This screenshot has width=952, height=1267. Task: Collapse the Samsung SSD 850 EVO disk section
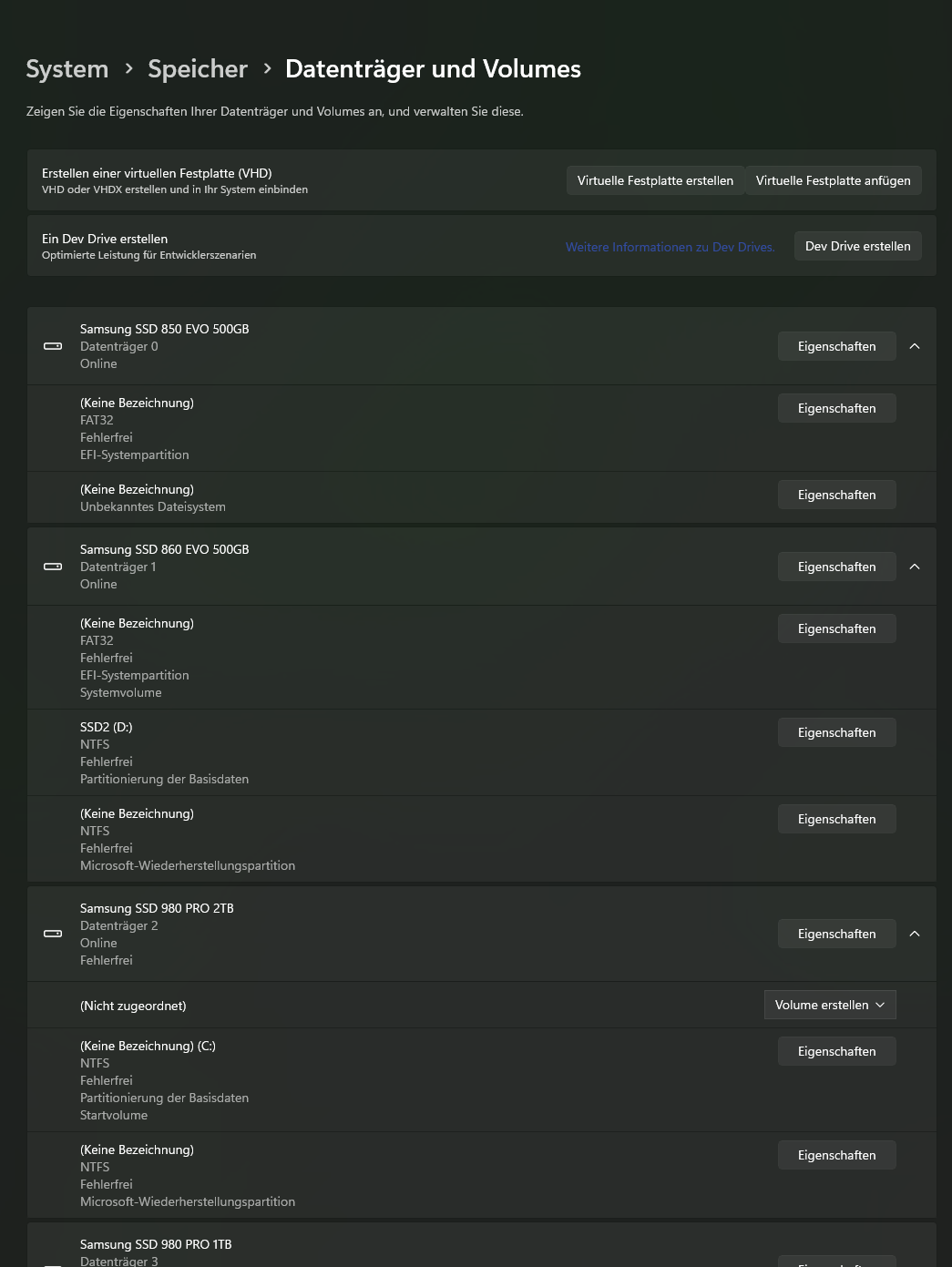tap(915, 346)
